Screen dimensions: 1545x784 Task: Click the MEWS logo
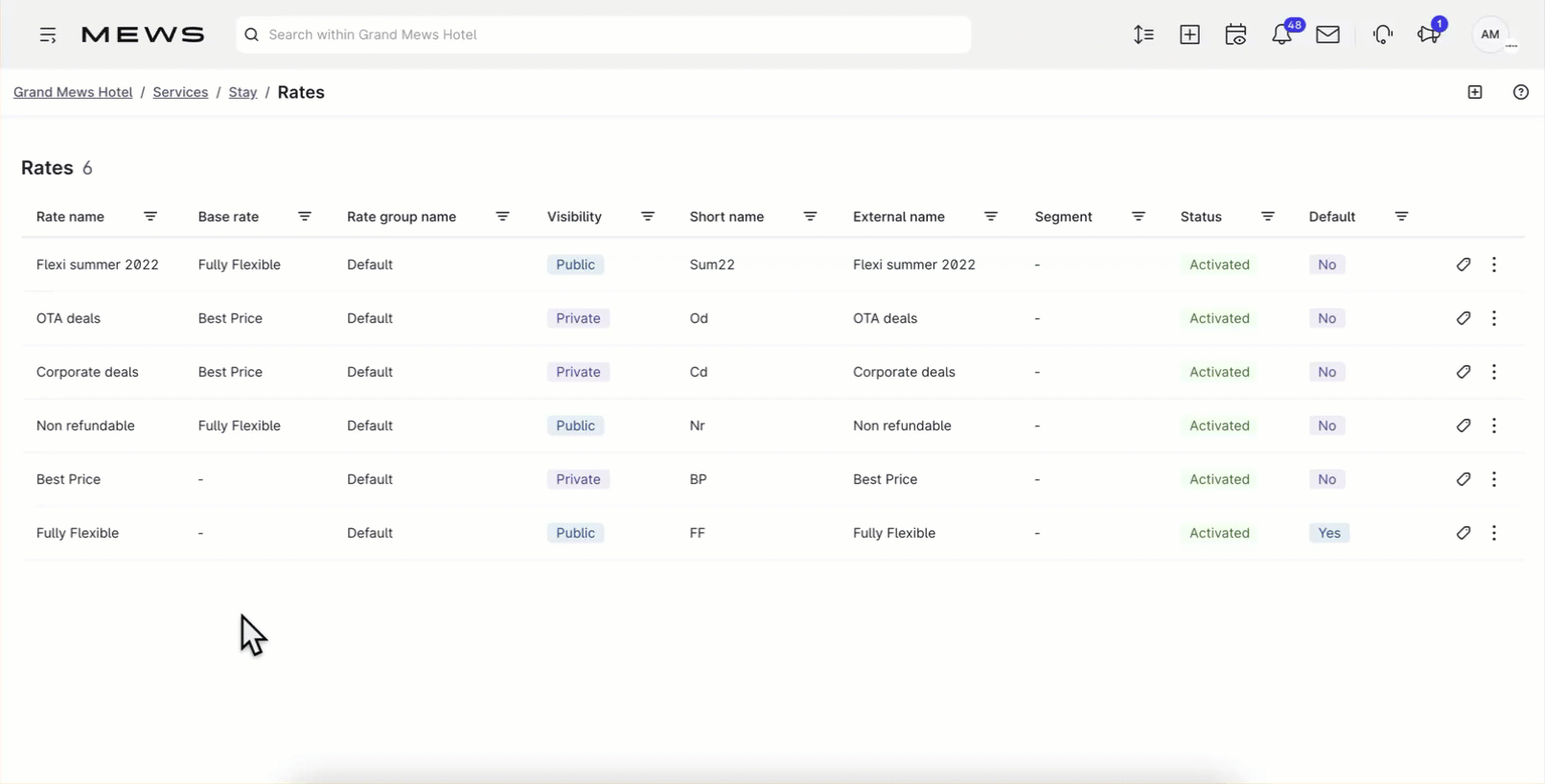(143, 35)
